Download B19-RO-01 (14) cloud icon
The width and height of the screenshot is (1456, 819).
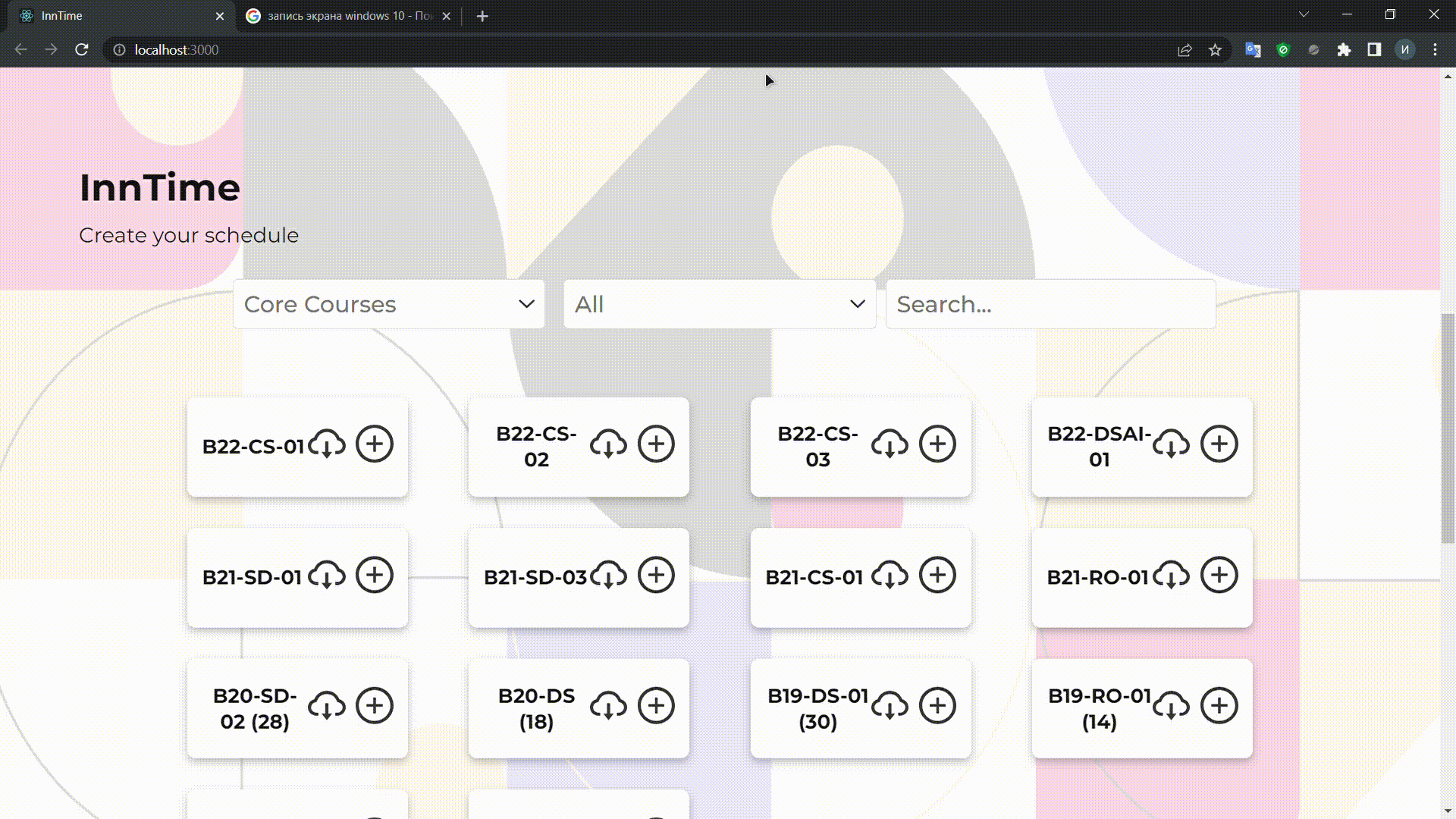(x=1171, y=706)
